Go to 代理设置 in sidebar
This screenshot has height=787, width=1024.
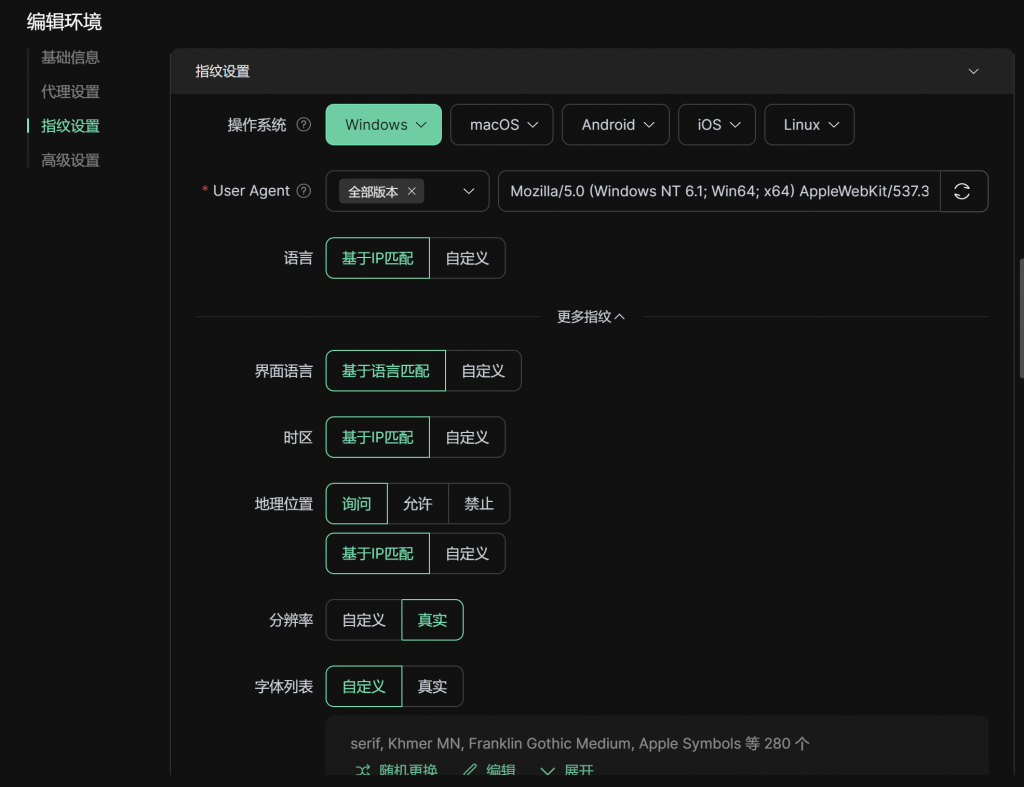click(x=70, y=92)
